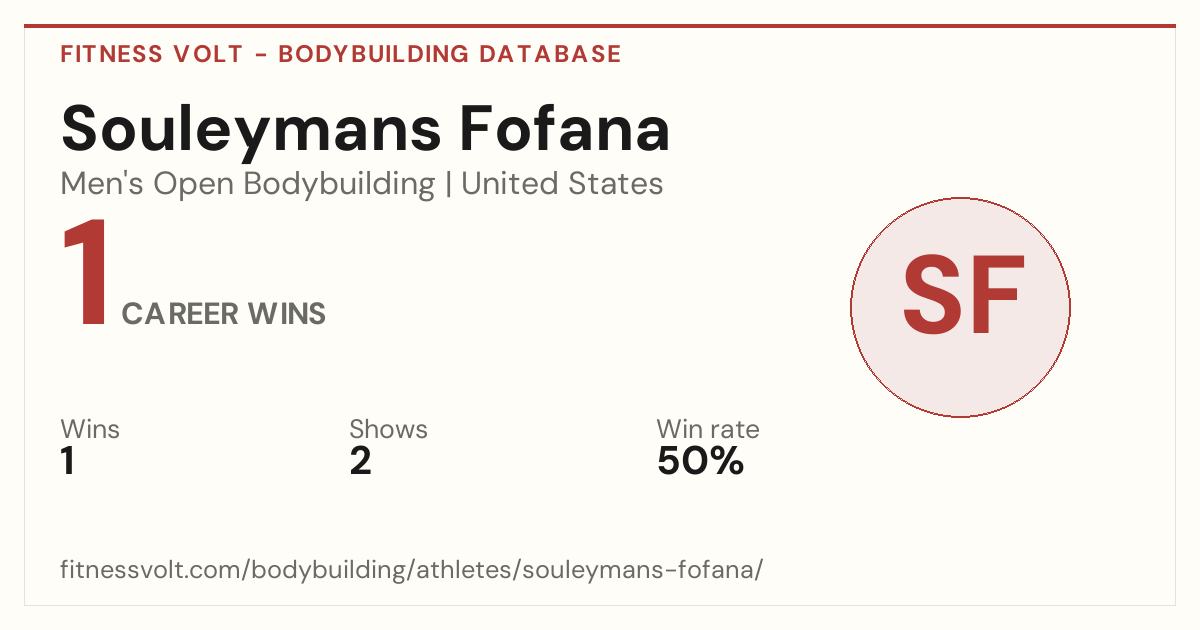1200x630 pixels.
Task: Click the 50% win rate value
Action: [700, 462]
